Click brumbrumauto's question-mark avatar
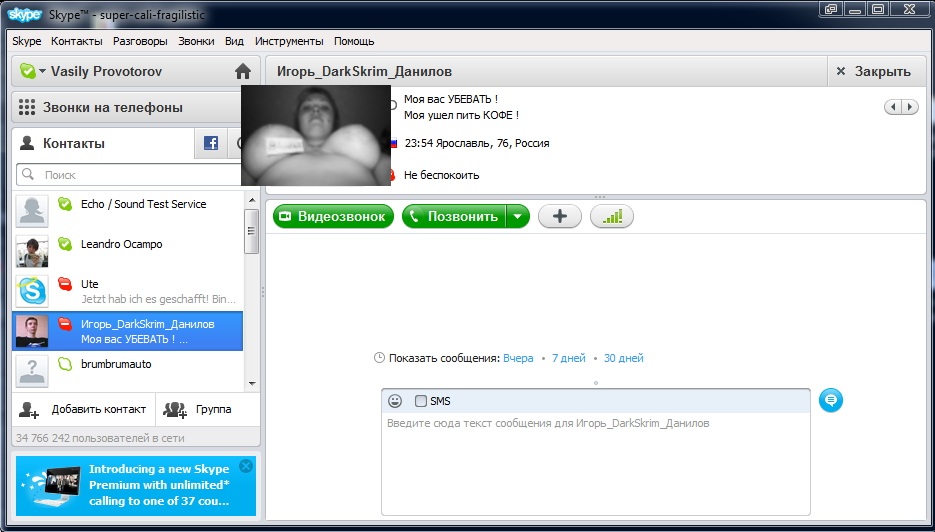The width and height of the screenshot is (935, 532). pyautogui.click(x=32, y=371)
